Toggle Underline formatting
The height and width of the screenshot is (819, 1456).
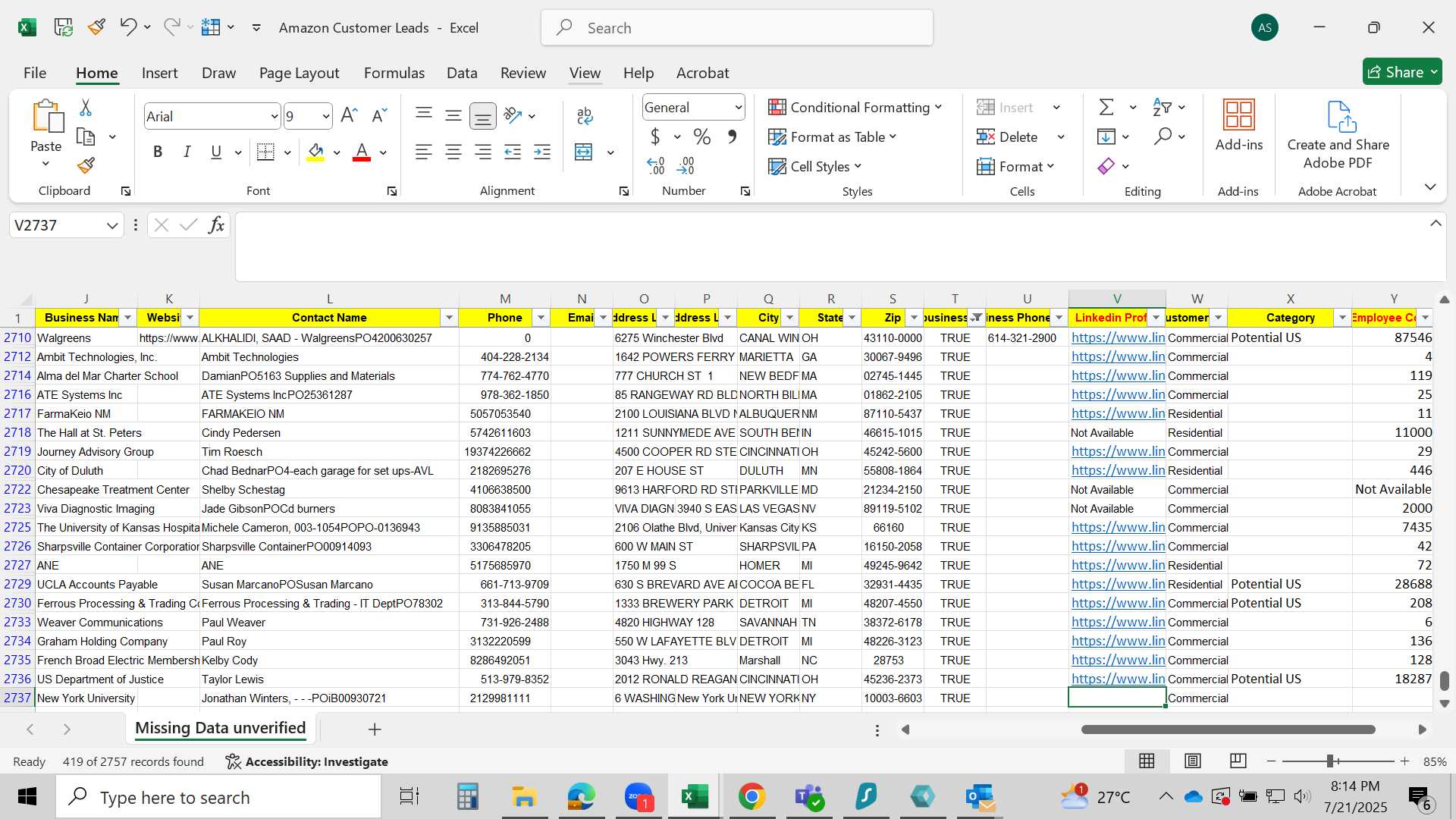[x=216, y=152]
